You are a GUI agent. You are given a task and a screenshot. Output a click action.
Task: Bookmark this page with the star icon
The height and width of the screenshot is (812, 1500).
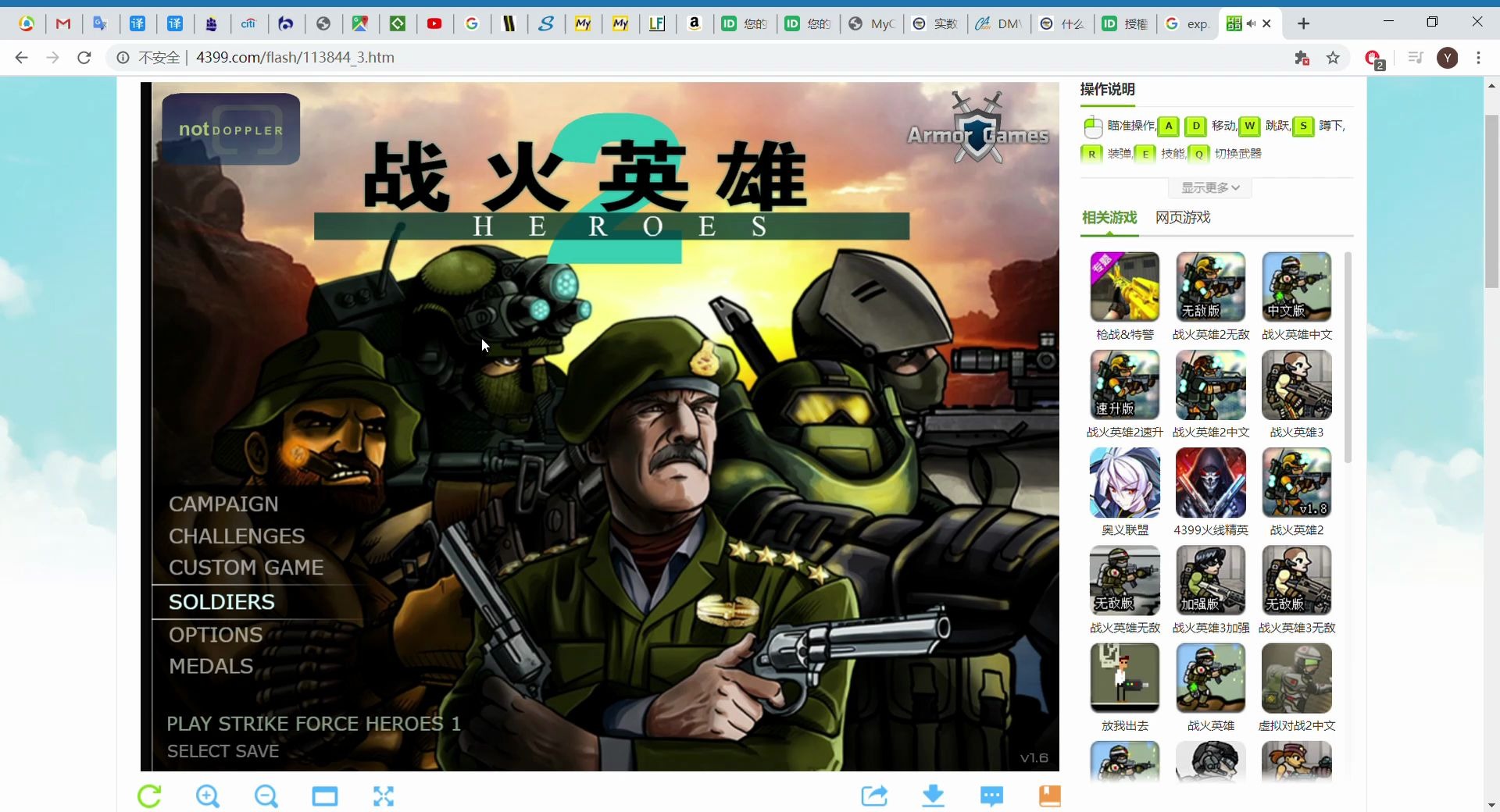1333,57
